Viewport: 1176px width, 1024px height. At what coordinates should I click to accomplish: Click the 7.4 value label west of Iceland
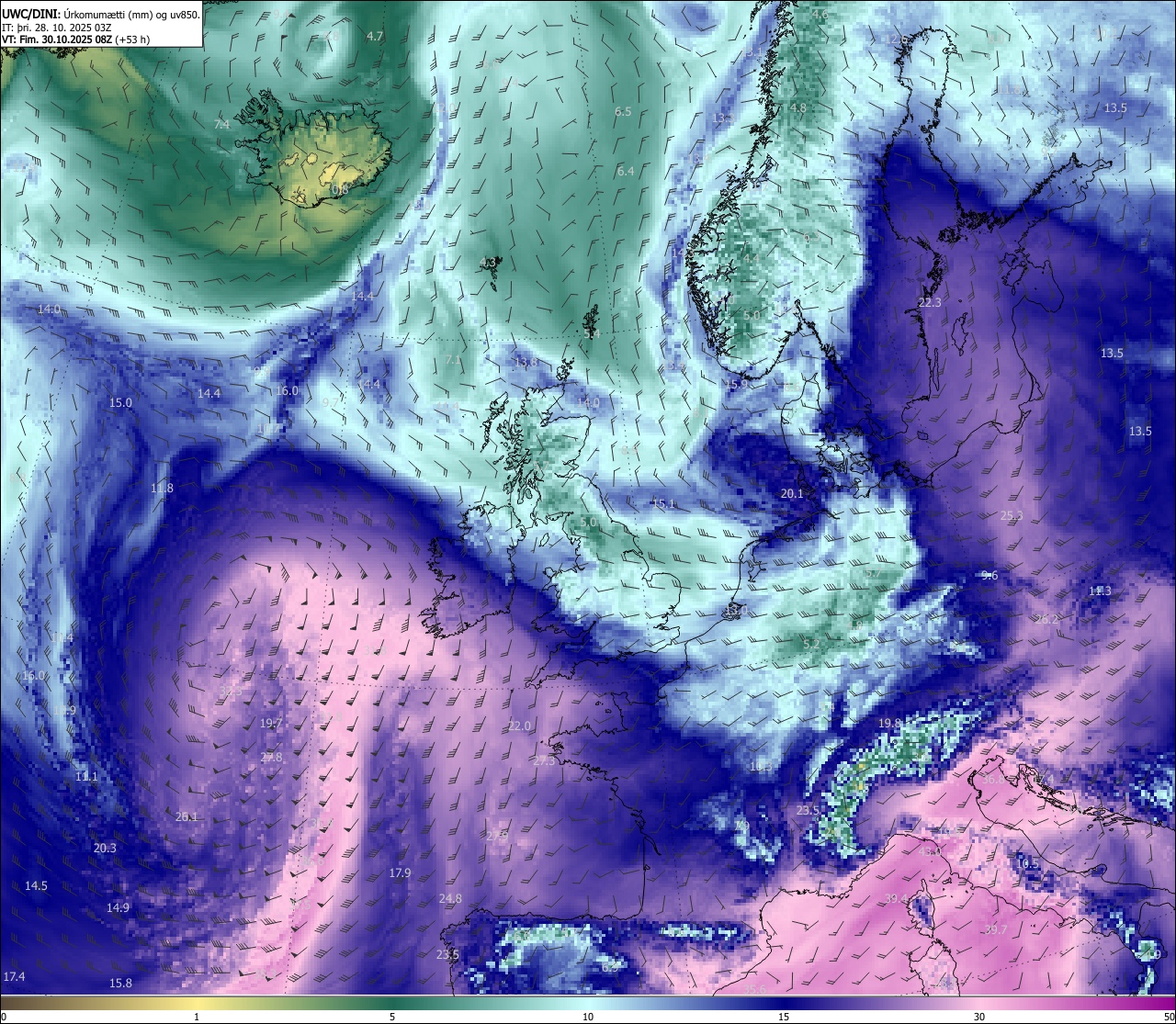tap(222, 124)
